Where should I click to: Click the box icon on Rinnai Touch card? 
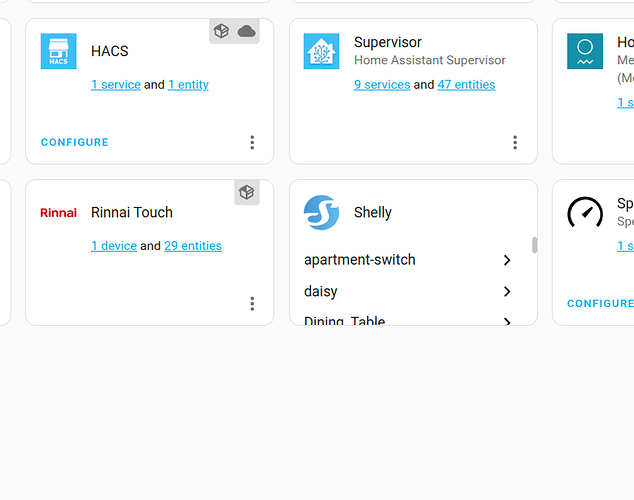pyautogui.click(x=246, y=192)
